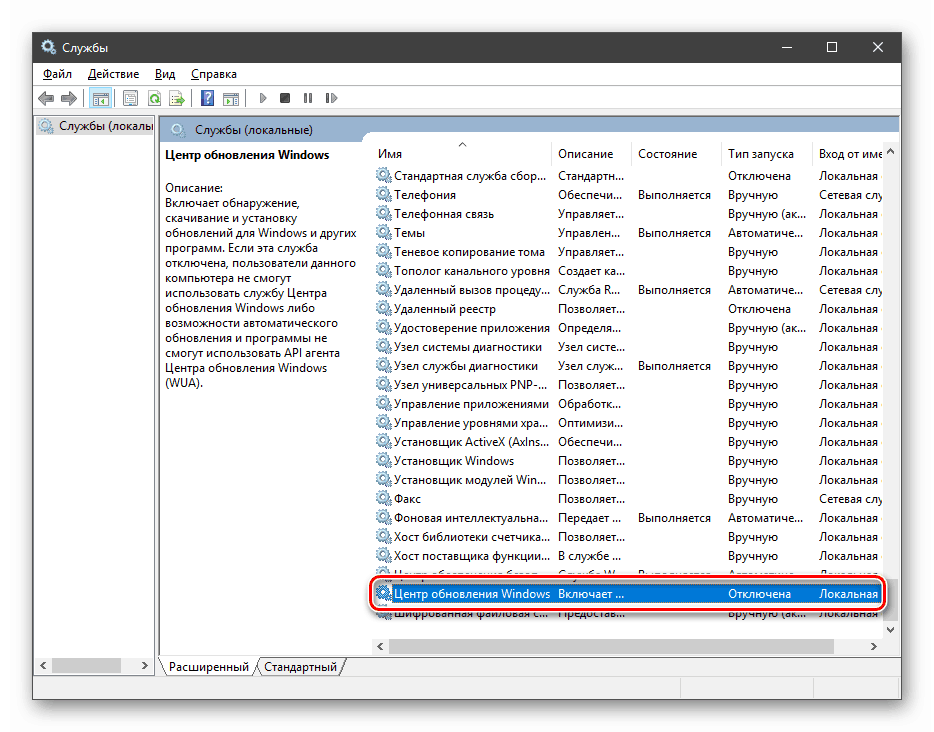Open Help via the question mark icon
The width and height of the screenshot is (934, 732).
click(207, 98)
